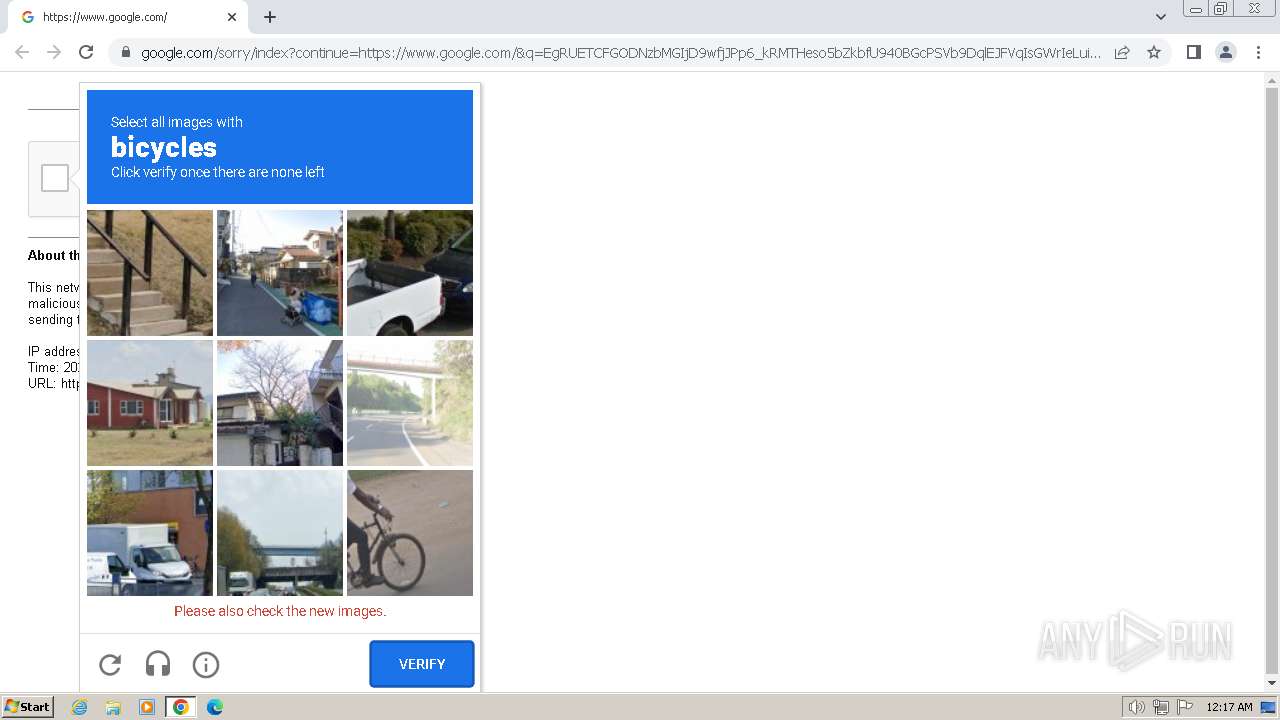Open a new tab

pos(270,17)
